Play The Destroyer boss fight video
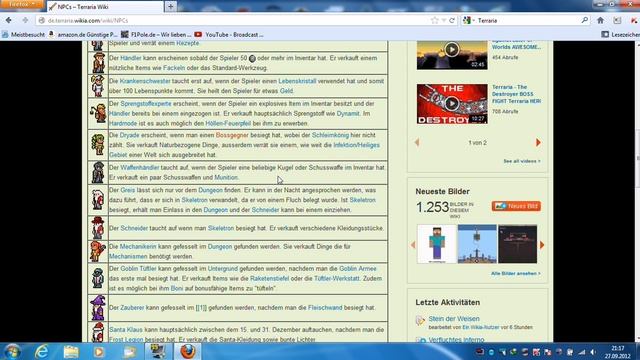The height and width of the screenshot is (360, 640). (x=452, y=104)
